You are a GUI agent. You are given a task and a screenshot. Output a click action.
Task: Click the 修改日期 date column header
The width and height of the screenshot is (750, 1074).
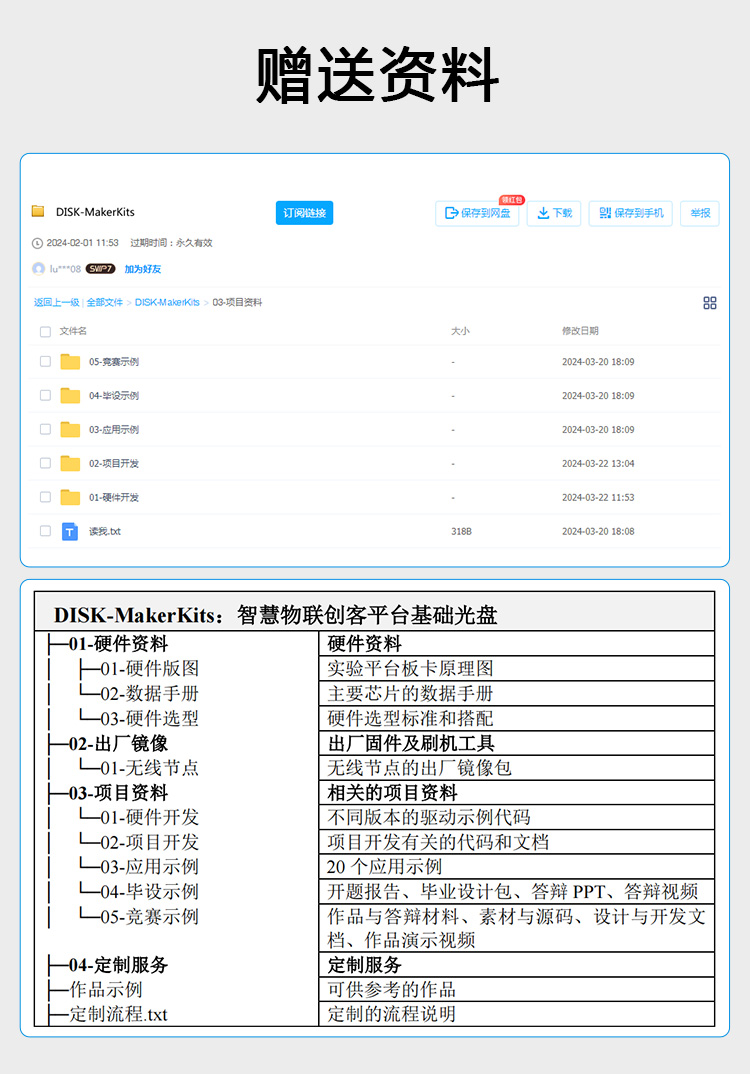pyautogui.click(x=580, y=331)
